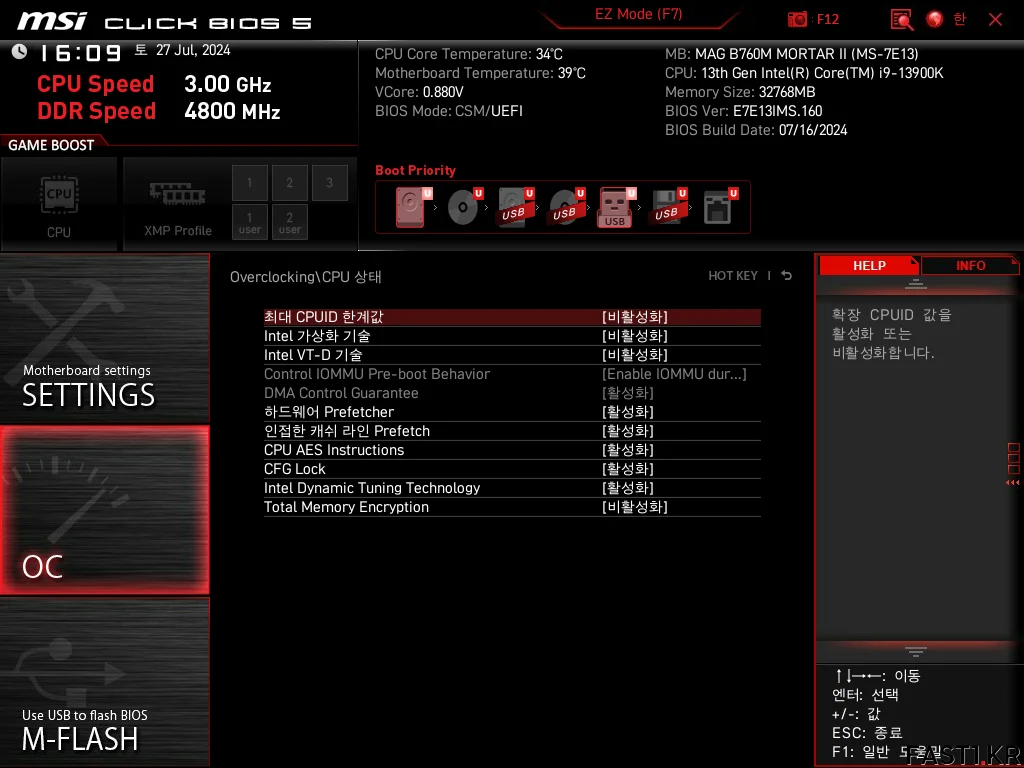The image size is (1024, 768).
Task: Change the 하드웨어 Prefetcher value
Action: (x=628, y=412)
